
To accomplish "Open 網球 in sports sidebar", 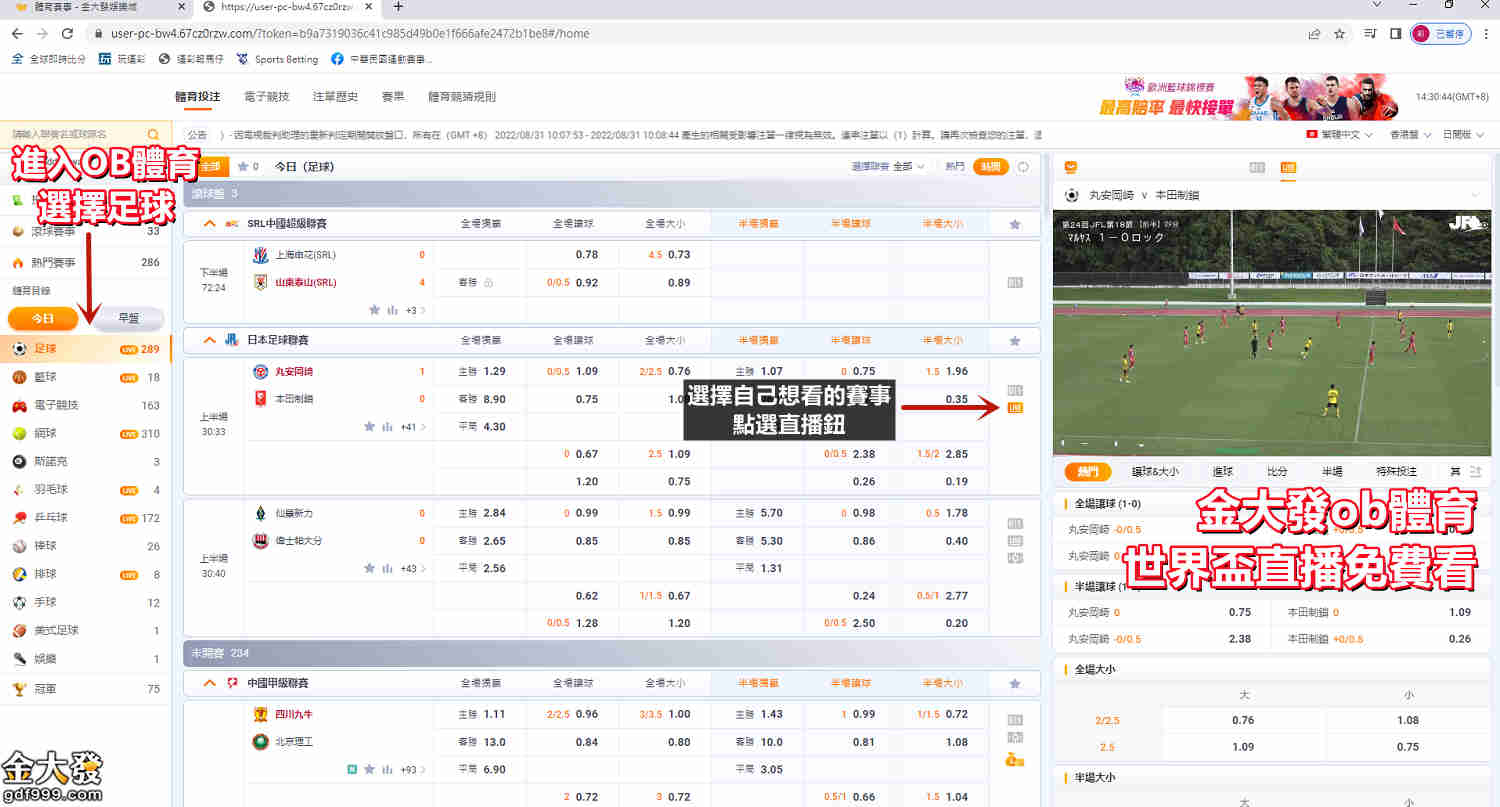I will (86, 433).
